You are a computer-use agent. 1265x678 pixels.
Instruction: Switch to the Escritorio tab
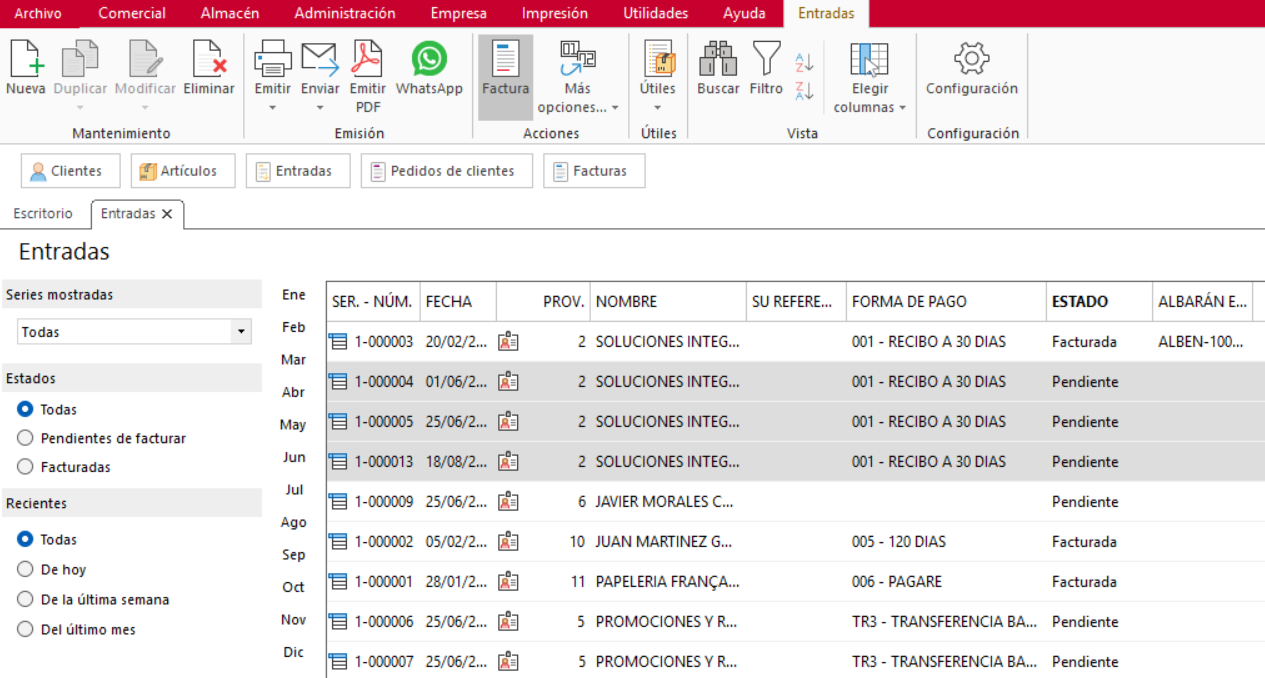pos(43,214)
